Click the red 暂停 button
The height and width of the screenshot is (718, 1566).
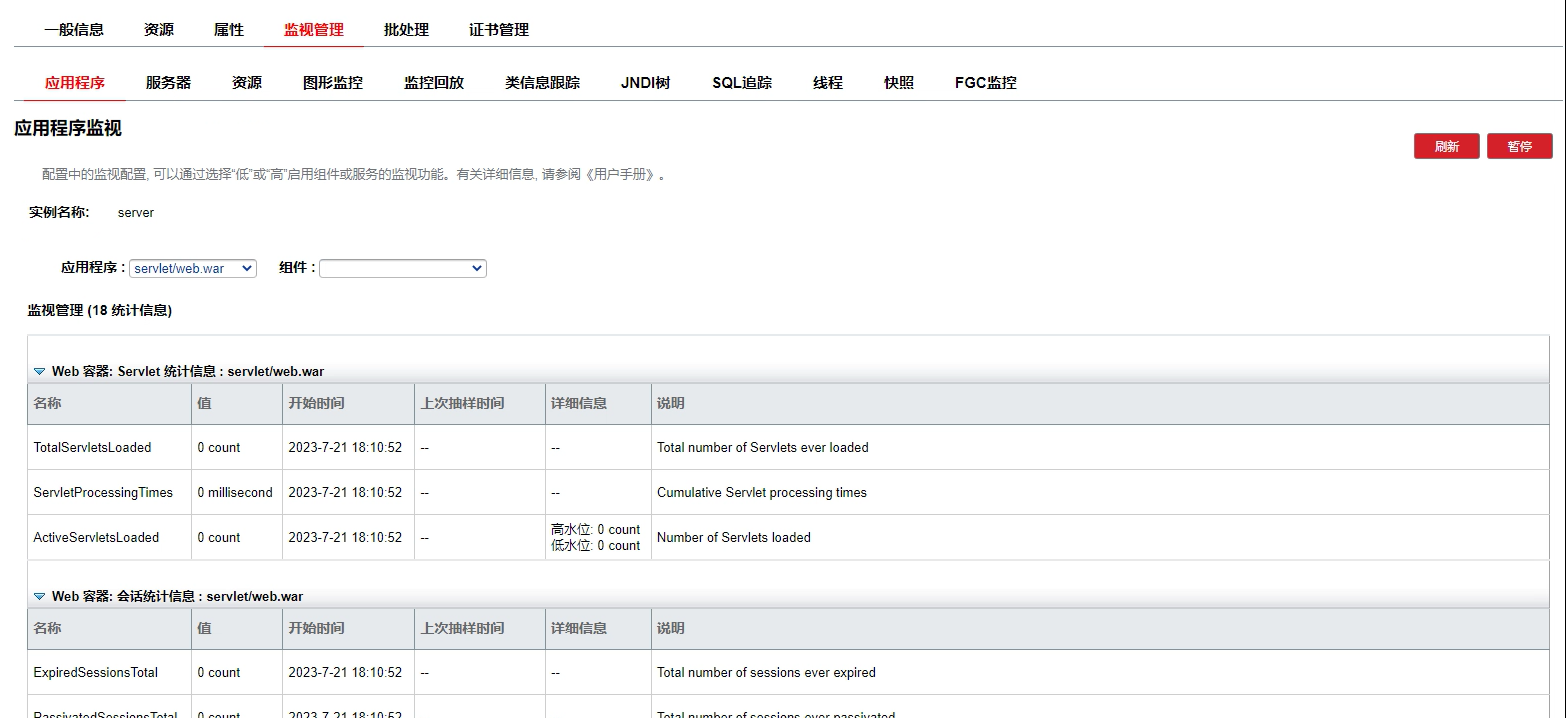pos(1519,146)
